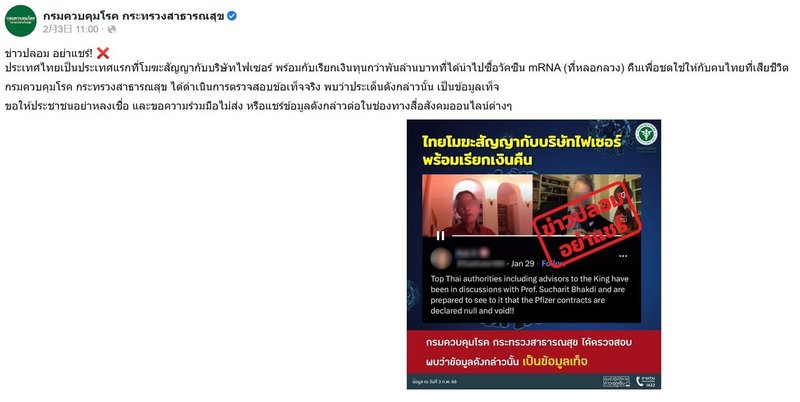Click the pause button in the video
Screen dimensions: 800x402
point(440,236)
